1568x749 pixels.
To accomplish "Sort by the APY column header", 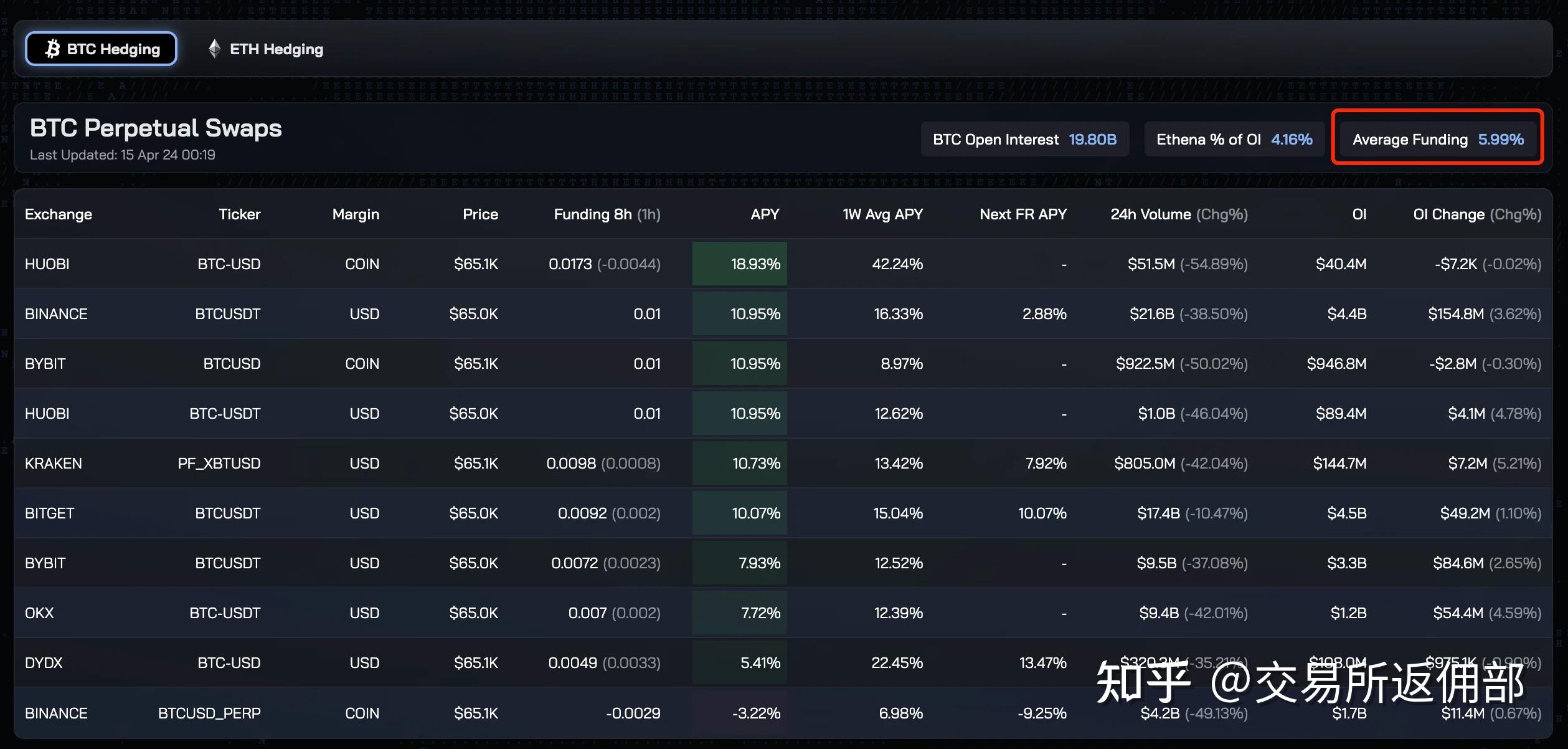I will (765, 214).
